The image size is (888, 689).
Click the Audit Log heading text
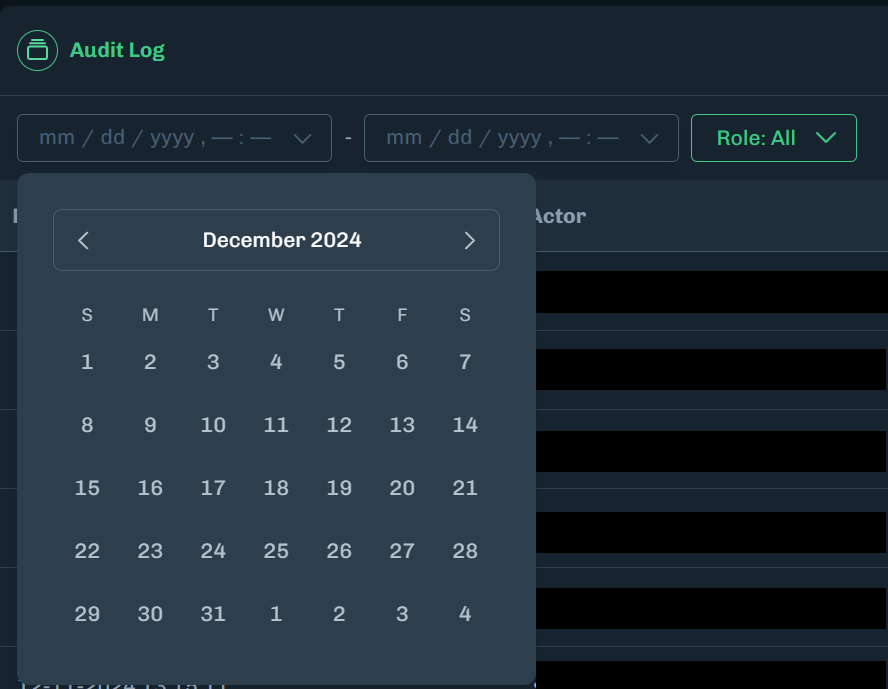[117, 50]
